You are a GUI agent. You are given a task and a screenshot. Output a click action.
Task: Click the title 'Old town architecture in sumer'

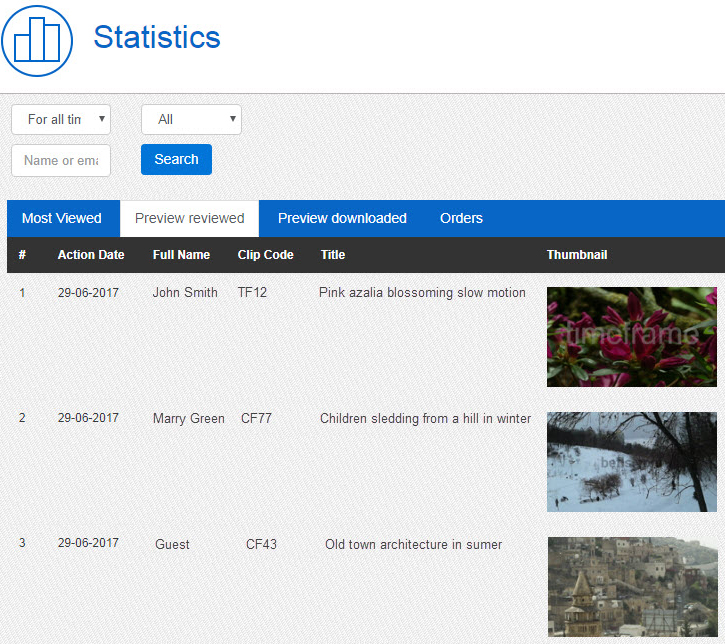pyautogui.click(x=413, y=544)
